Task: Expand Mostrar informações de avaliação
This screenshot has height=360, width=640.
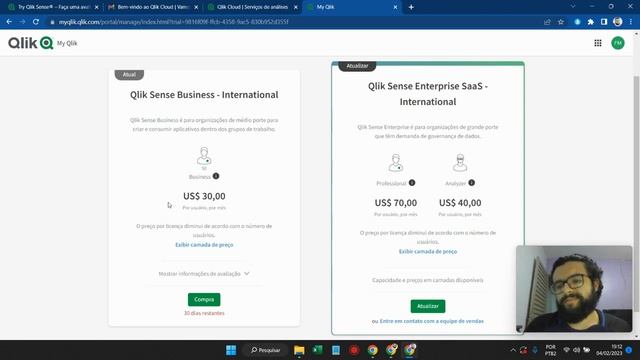Action: tap(204, 273)
